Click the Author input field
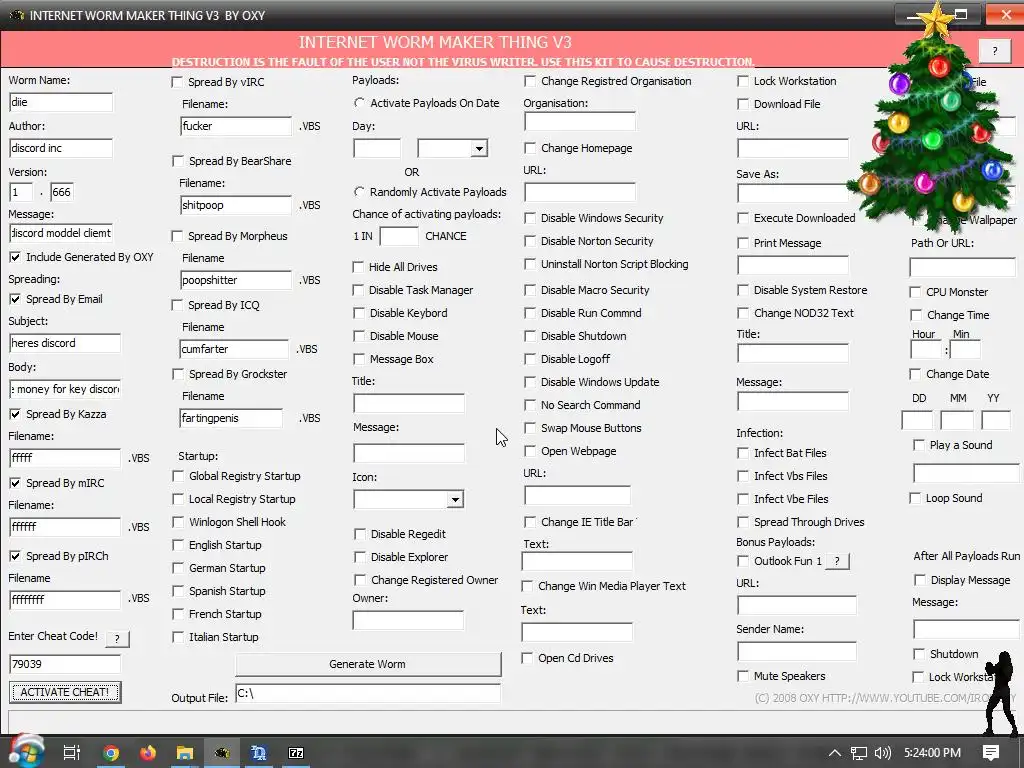This screenshot has width=1024, height=768. coord(61,148)
